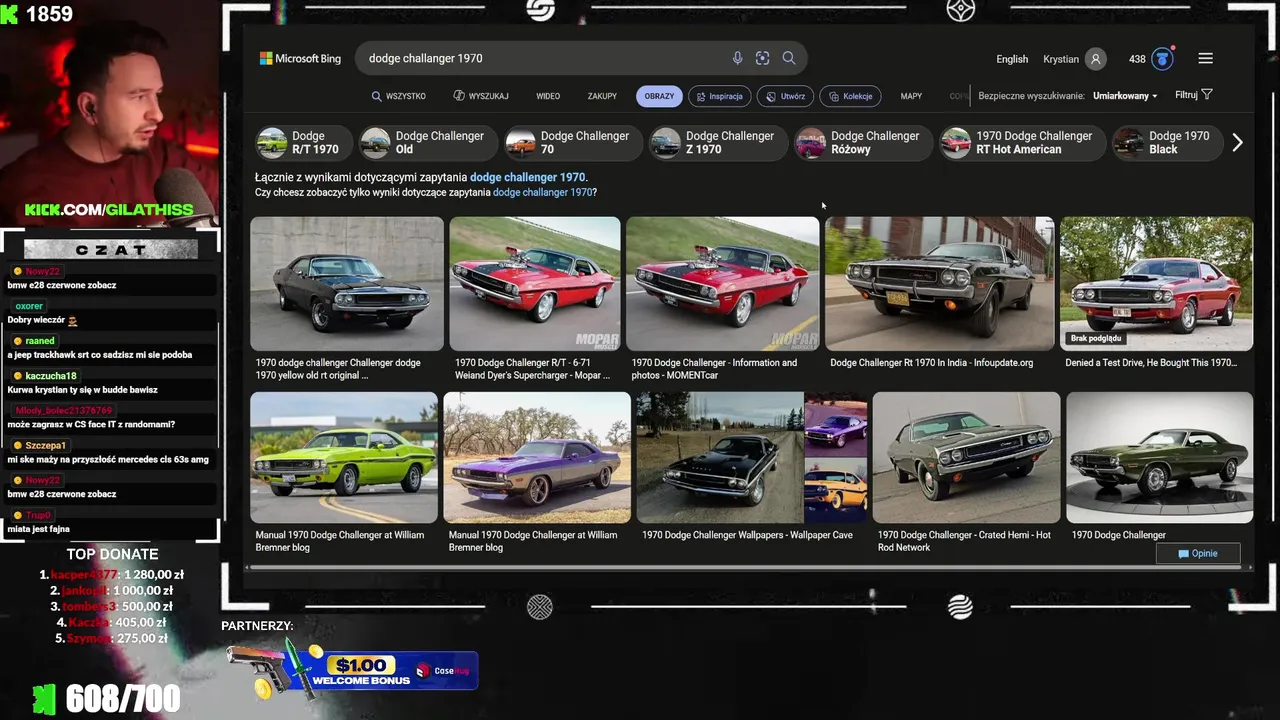Switch language to English
1280x720 pixels.
click(x=1012, y=59)
